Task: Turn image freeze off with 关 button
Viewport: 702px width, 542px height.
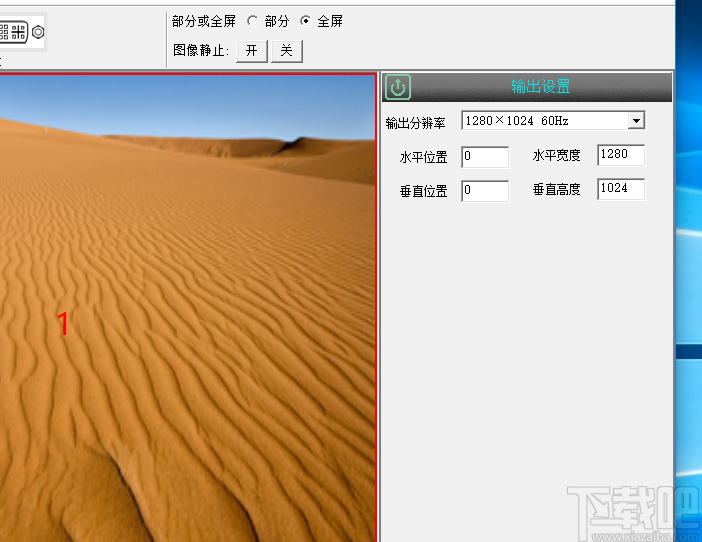Action: (287, 51)
